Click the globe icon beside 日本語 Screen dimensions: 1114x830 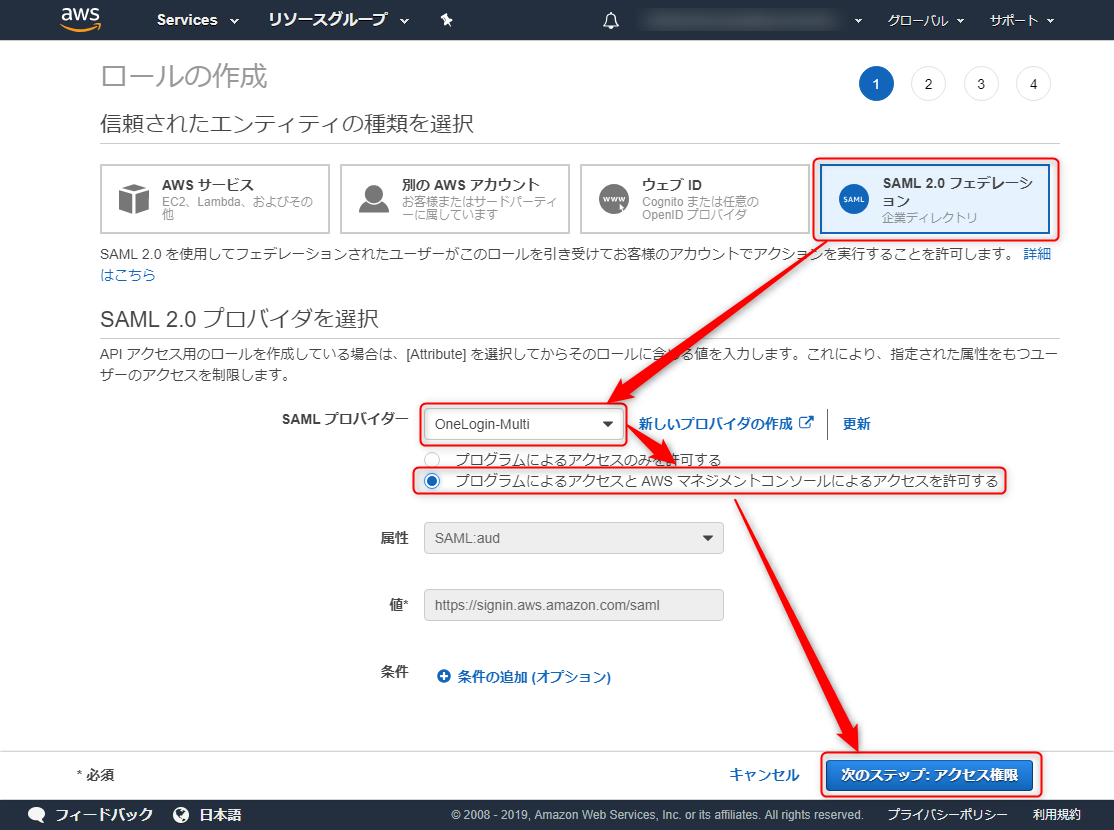pyautogui.click(x=181, y=814)
